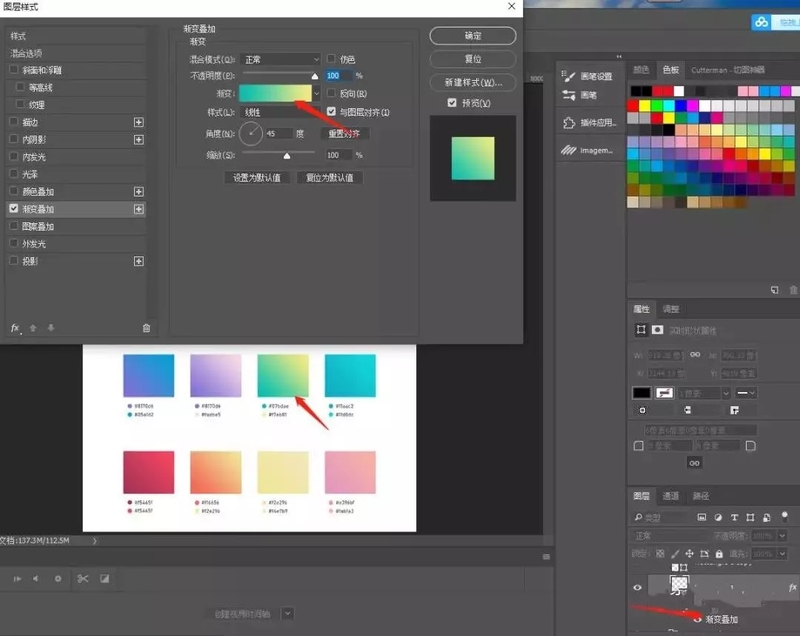Image resolution: width=800 pixels, height=636 pixels.
Task: Click the pixel layer filter icon
Action: (x=702, y=517)
